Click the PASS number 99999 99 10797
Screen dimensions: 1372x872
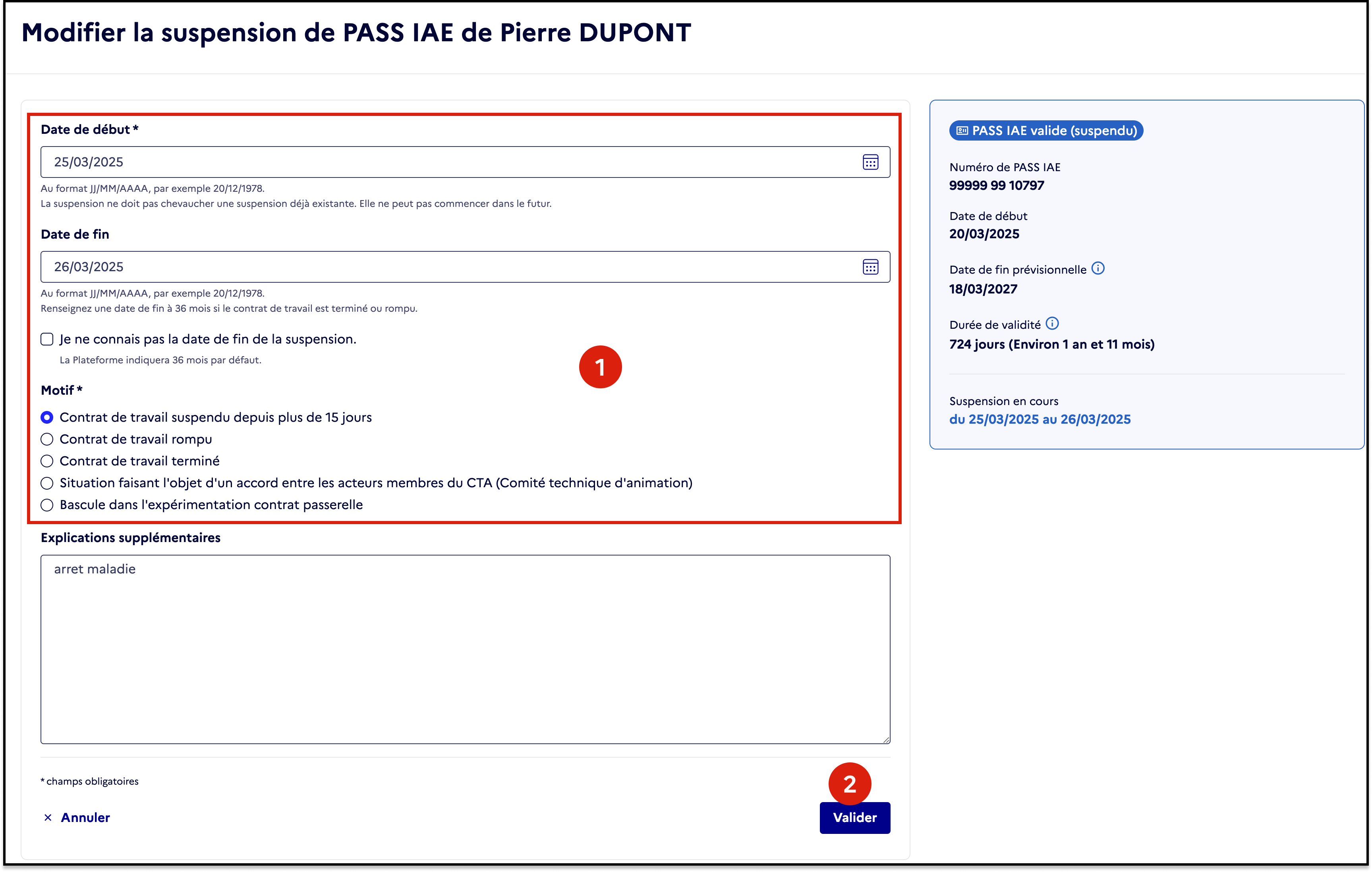pos(997,186)
